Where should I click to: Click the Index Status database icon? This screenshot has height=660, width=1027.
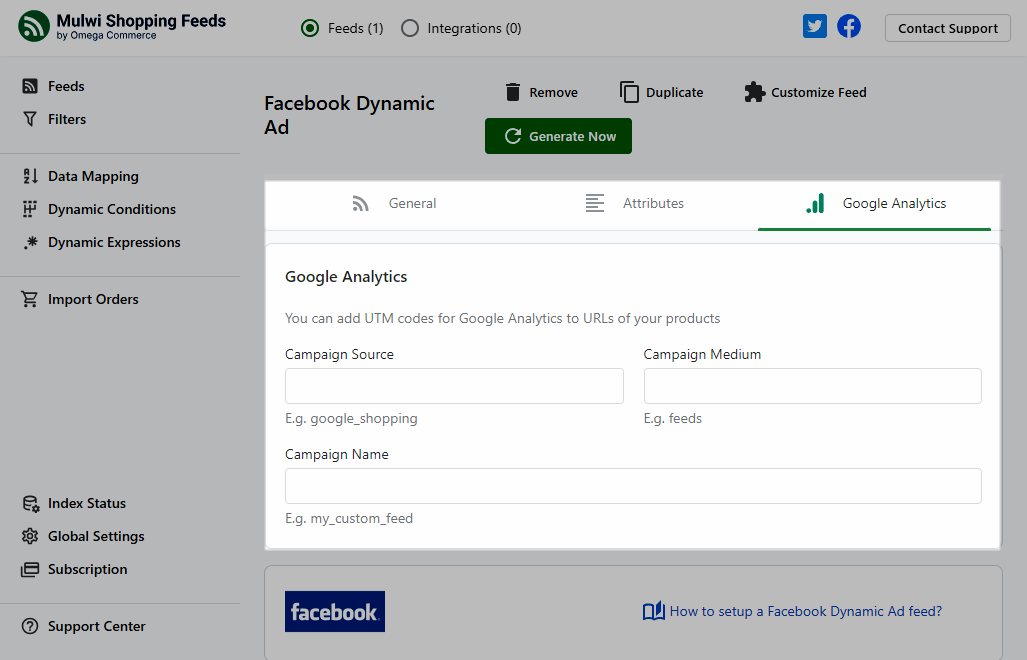pyautogui.click(x=30, y=503)
